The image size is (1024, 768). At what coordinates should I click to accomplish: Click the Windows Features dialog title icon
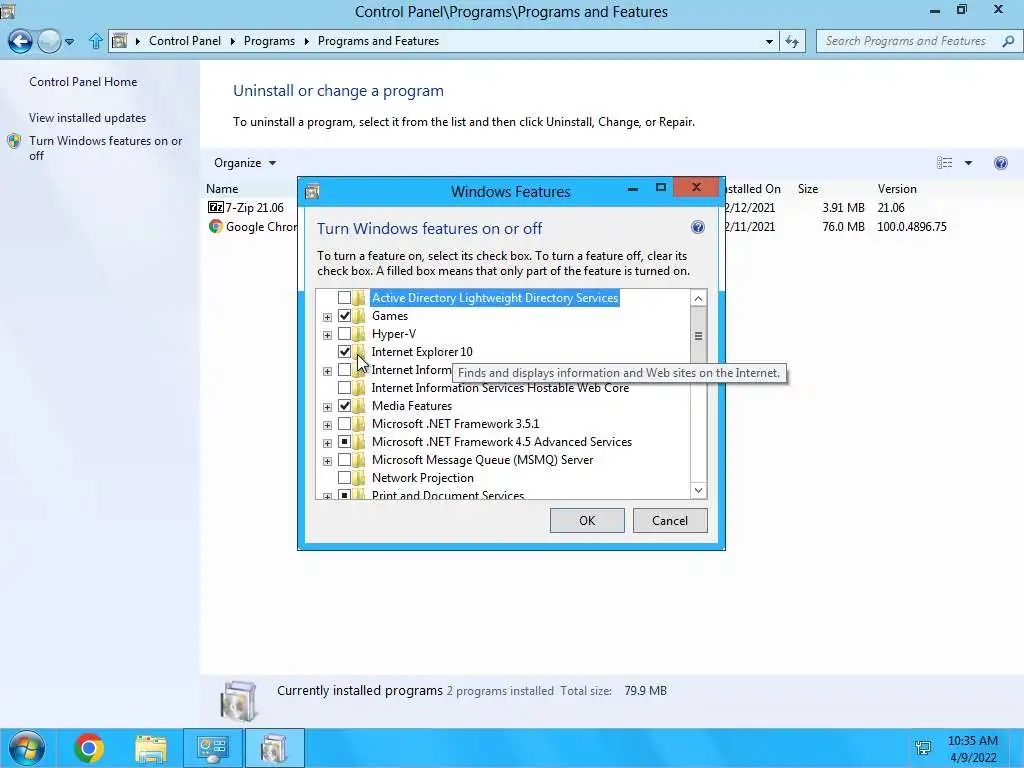pos(312,191)
